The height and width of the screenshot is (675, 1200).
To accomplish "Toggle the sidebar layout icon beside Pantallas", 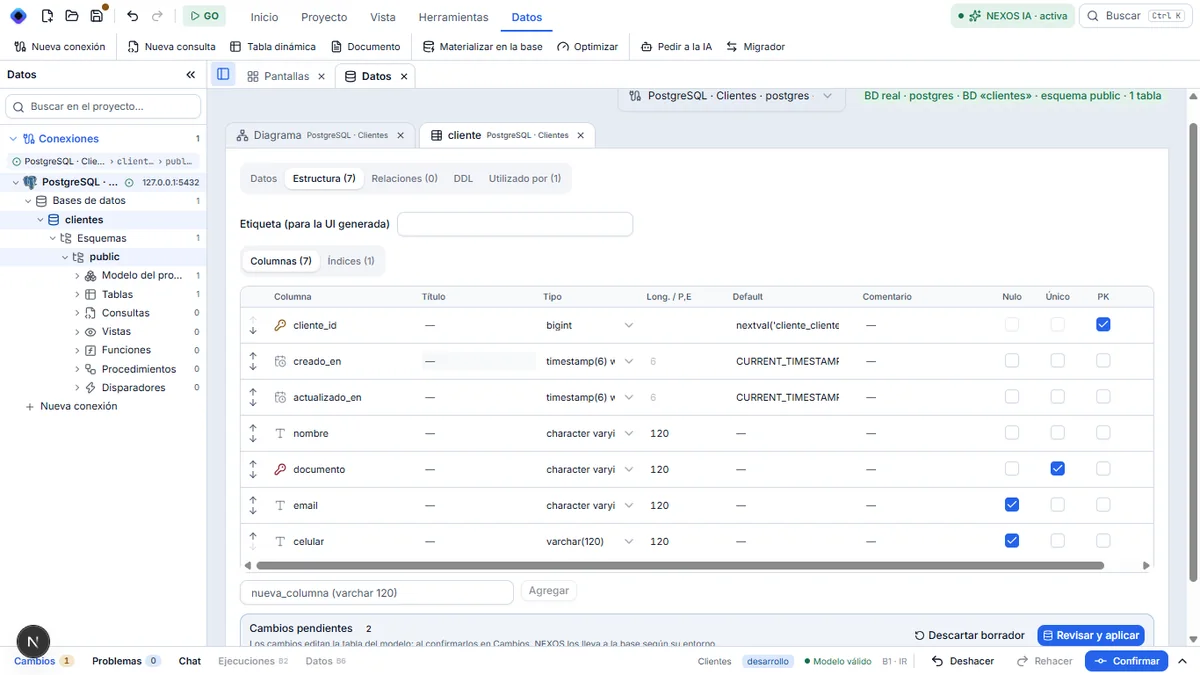I will coord(223,75).
